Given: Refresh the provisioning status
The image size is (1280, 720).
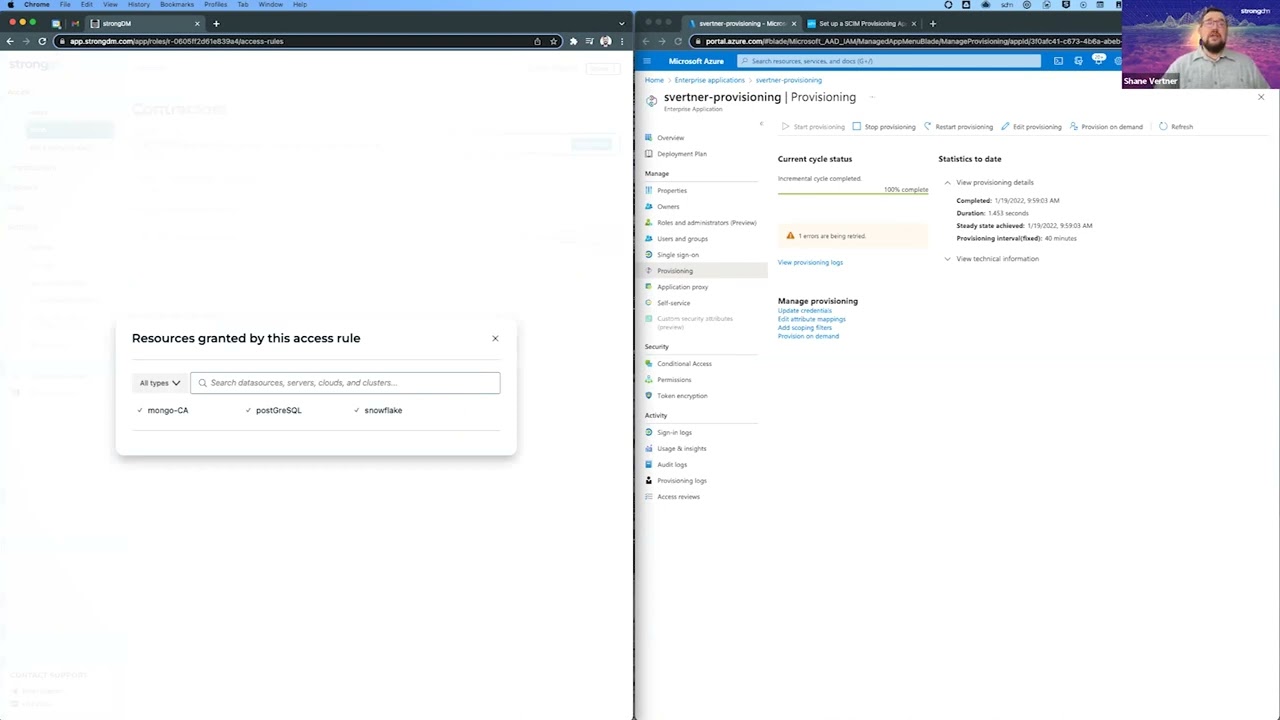Looking at the screenshot, I should [x=1176, y=127].
